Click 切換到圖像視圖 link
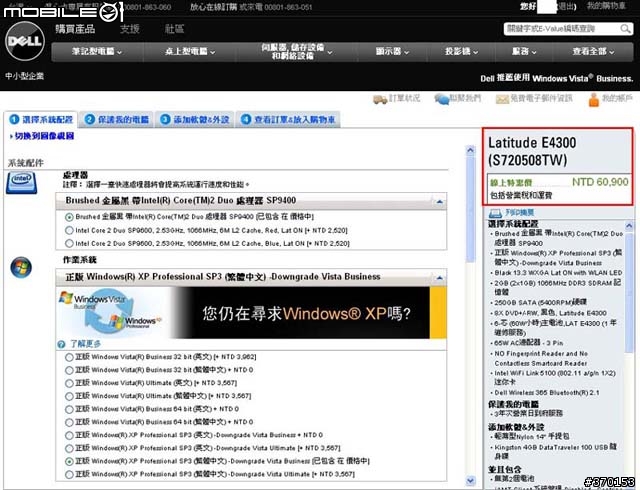This screenshot has width=640, height=490. (42, 136)
